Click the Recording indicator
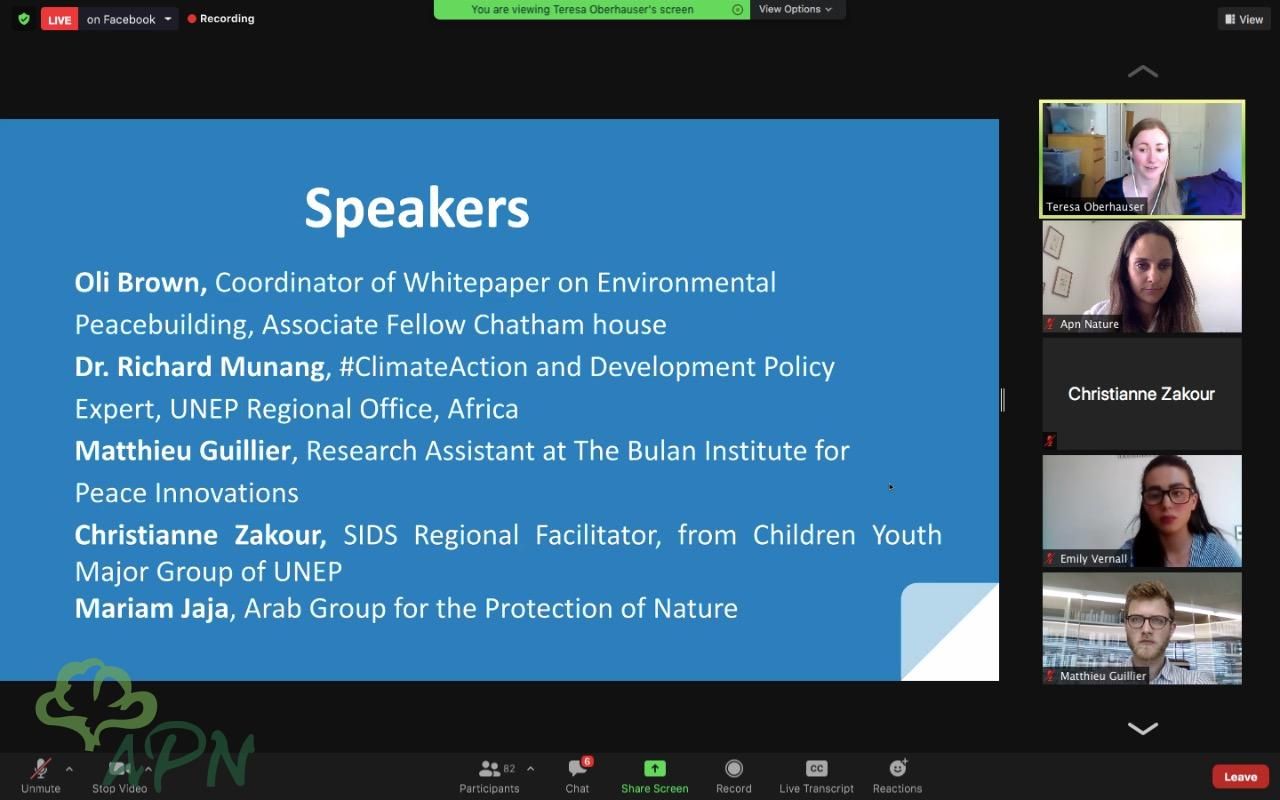Image resolution: width=1280 pixels, height=800 pixels. point(221,19)
